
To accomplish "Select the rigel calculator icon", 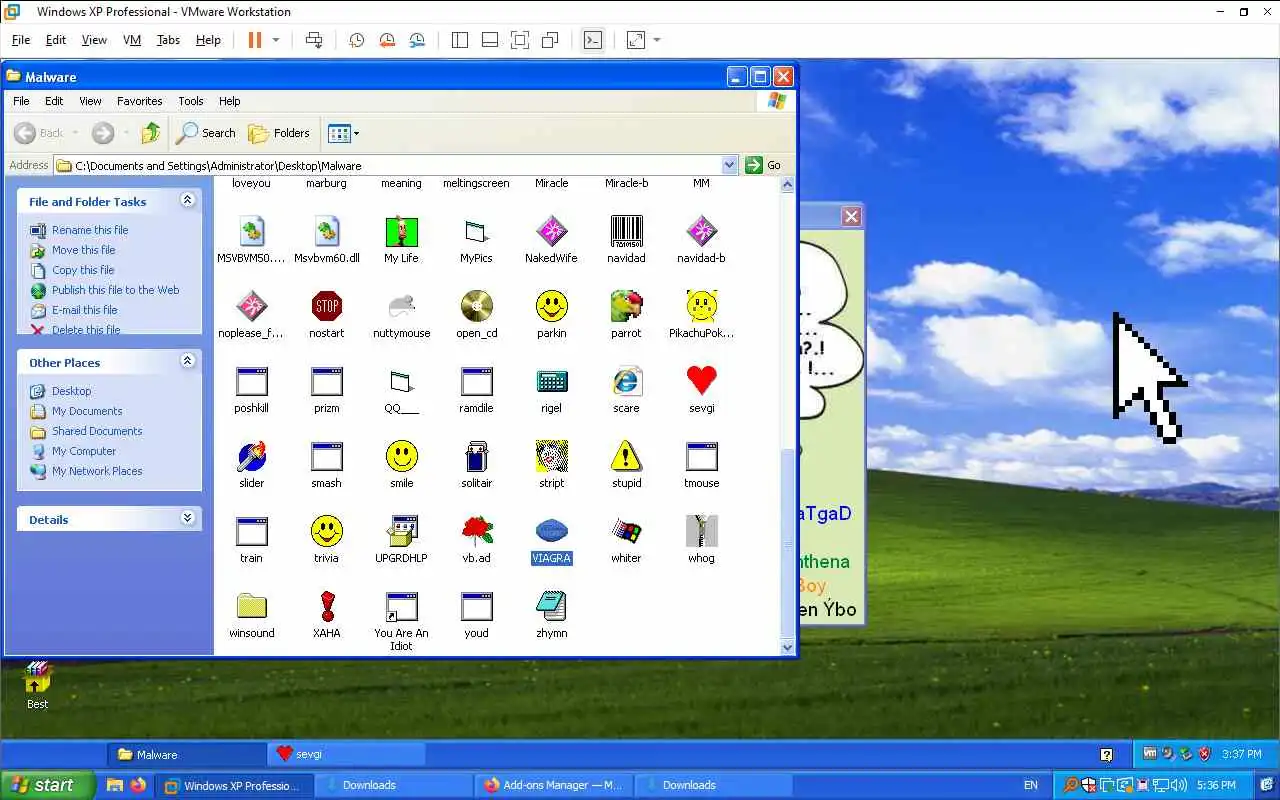I will click(x=551, y=381).
